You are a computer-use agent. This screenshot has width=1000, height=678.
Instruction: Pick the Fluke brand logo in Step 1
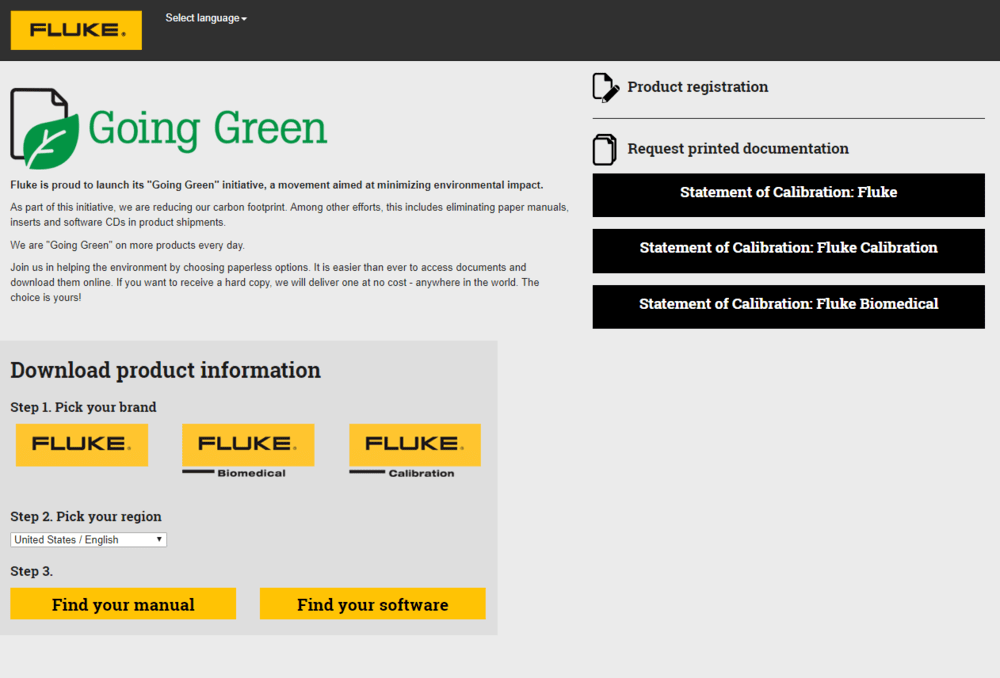point(82,445)
